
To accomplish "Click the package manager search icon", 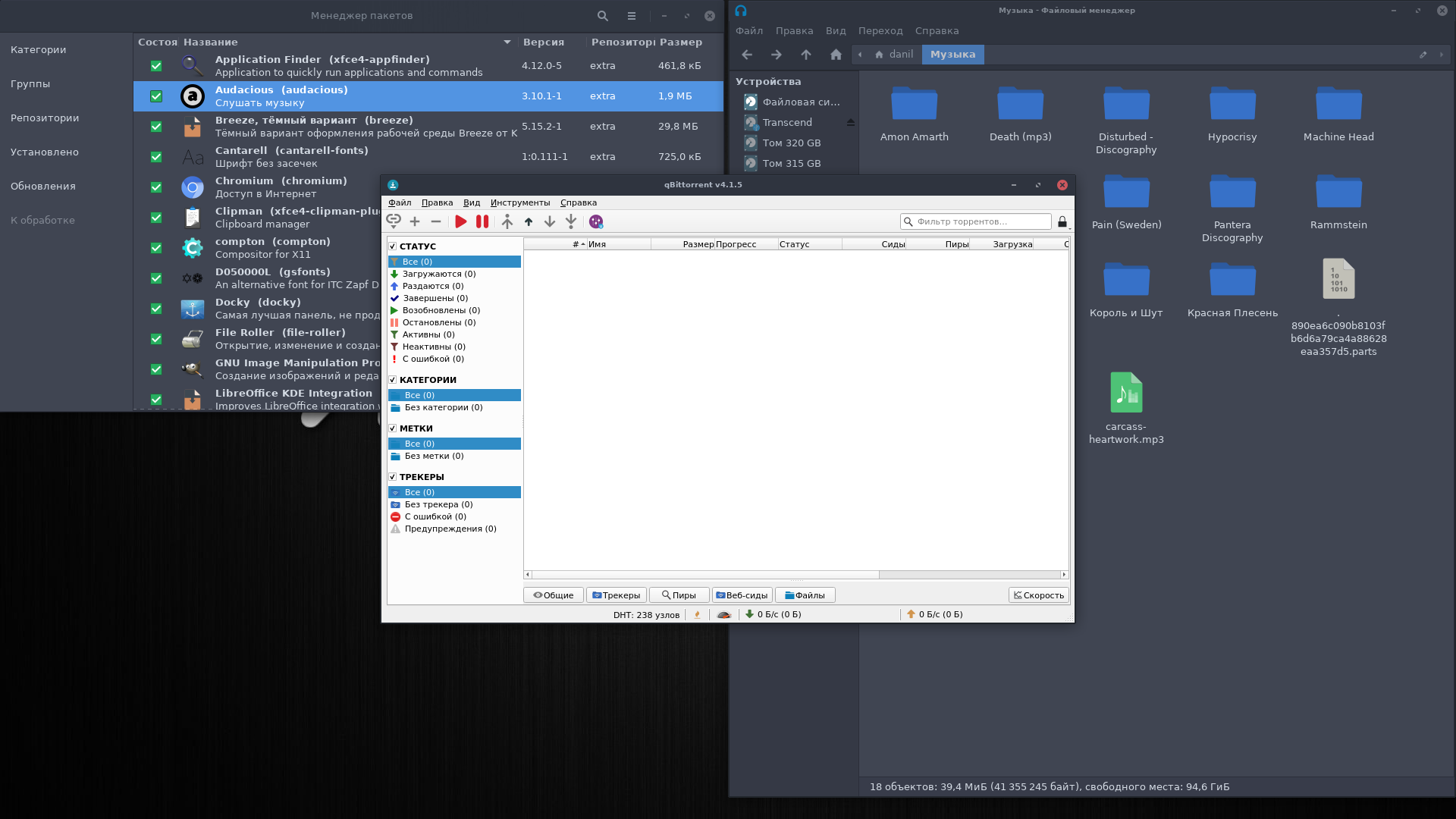I will pos(602,16).
